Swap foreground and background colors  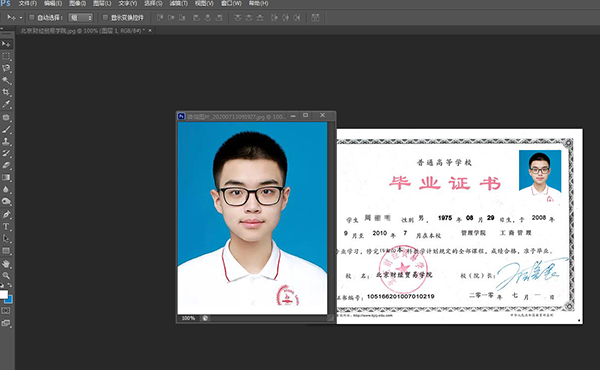(10, 285)
